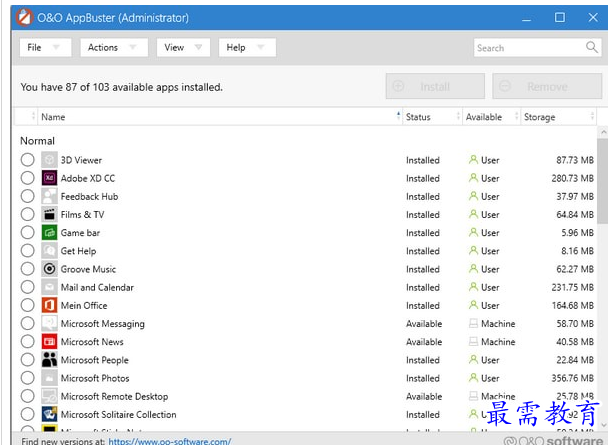Click the Normal group heading
This screenshot has width=608, height=445.
click(x=37, y=141)
